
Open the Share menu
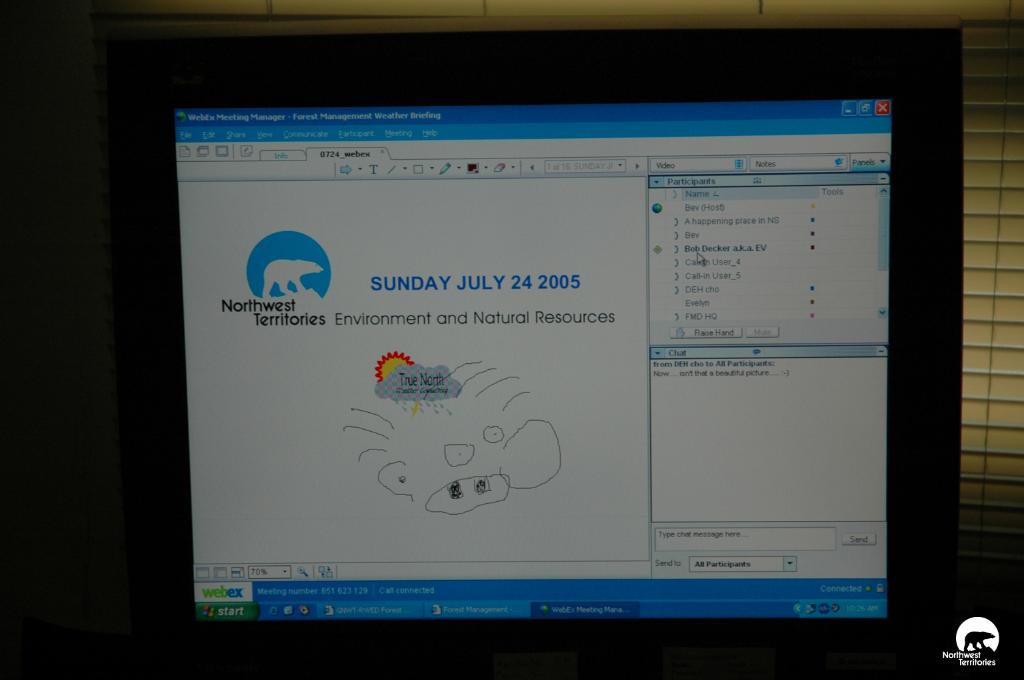235,134
